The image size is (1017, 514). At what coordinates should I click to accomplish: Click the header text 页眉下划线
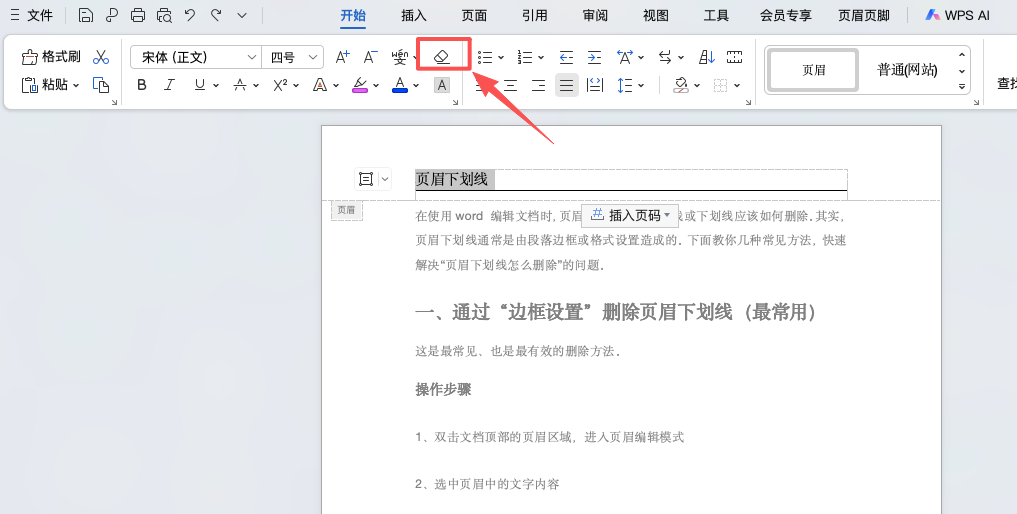[x=451, y=179]
